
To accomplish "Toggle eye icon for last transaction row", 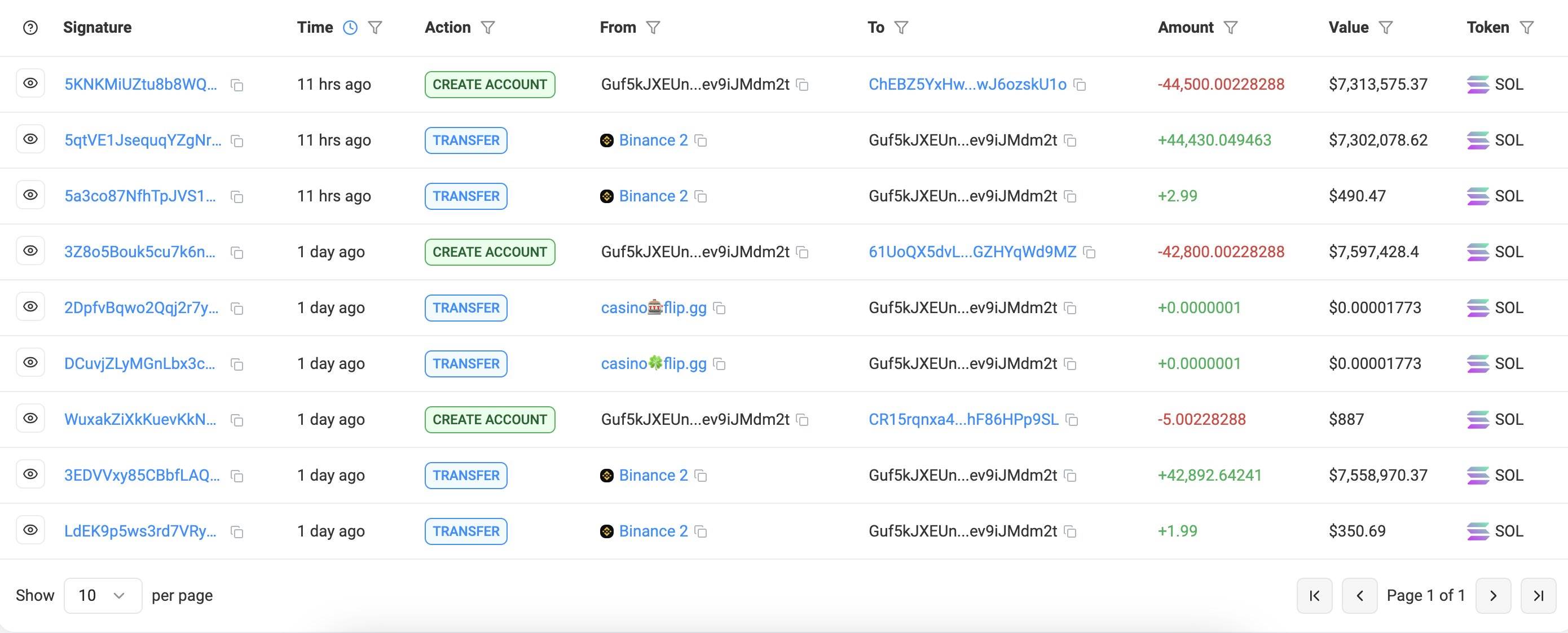I will coord(30,530).
